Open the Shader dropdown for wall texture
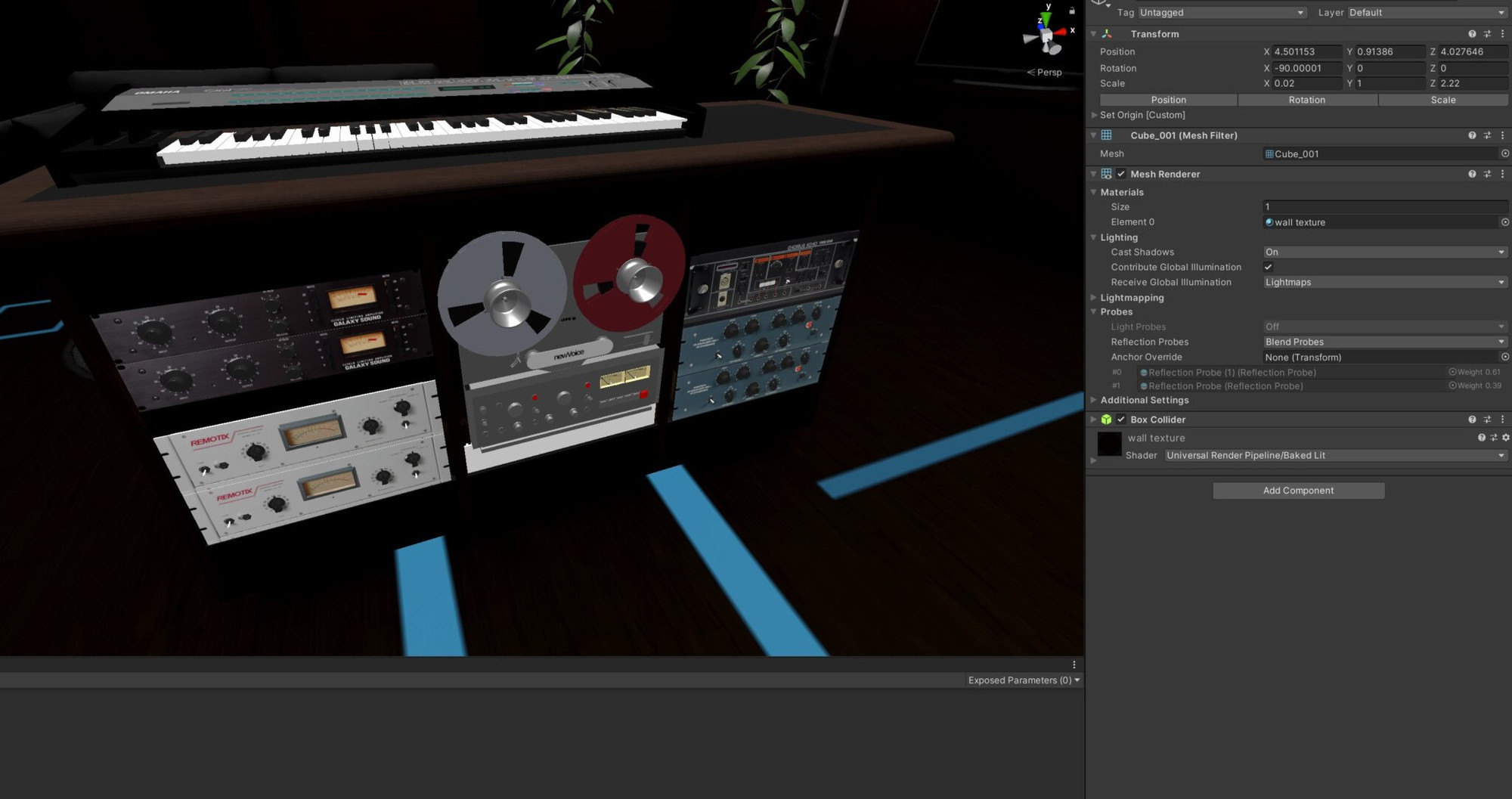The width and height of the screenshot is (1512, 799). [1334, 456]
